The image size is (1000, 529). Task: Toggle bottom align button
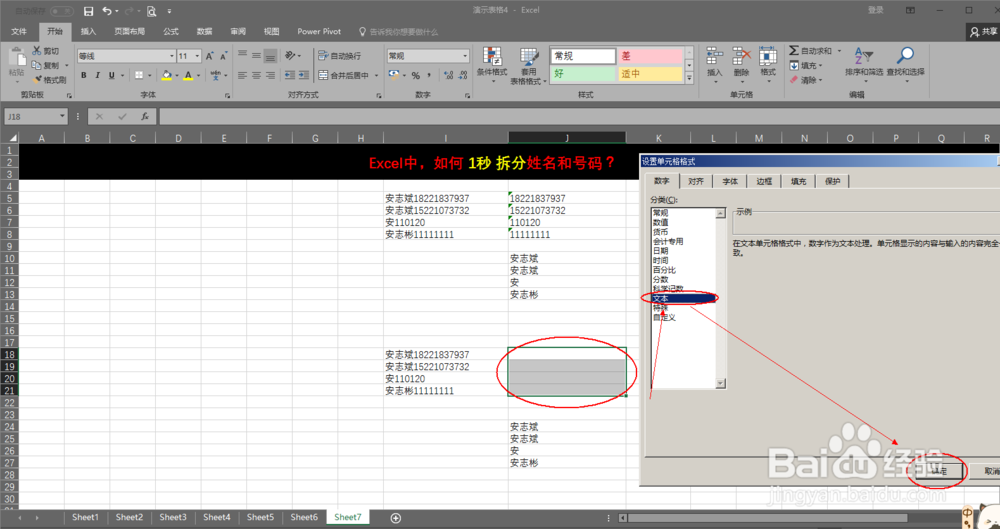coord(270,56)
